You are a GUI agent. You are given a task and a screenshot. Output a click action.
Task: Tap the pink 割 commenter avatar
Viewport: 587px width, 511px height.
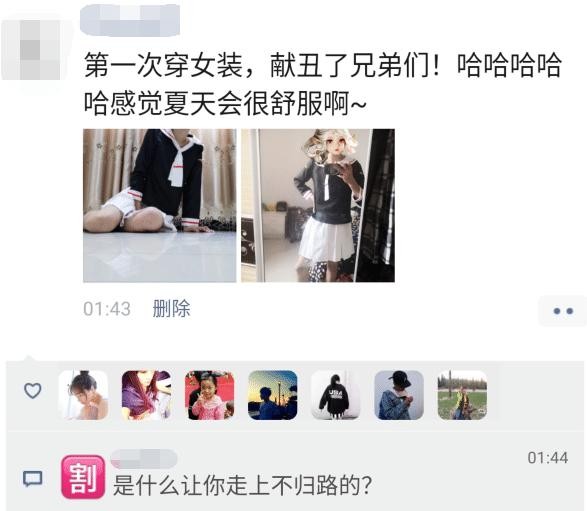83,477
